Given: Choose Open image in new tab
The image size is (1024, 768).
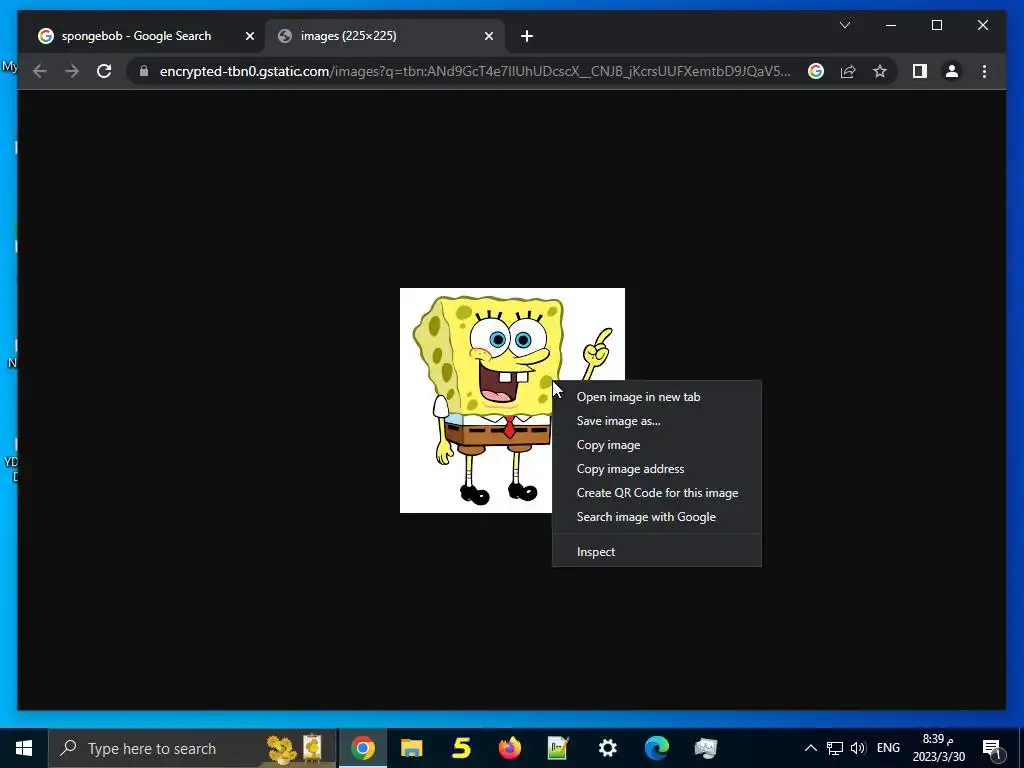Looking at the screenshot, I should pyautogui.click(x=656, y=397).
